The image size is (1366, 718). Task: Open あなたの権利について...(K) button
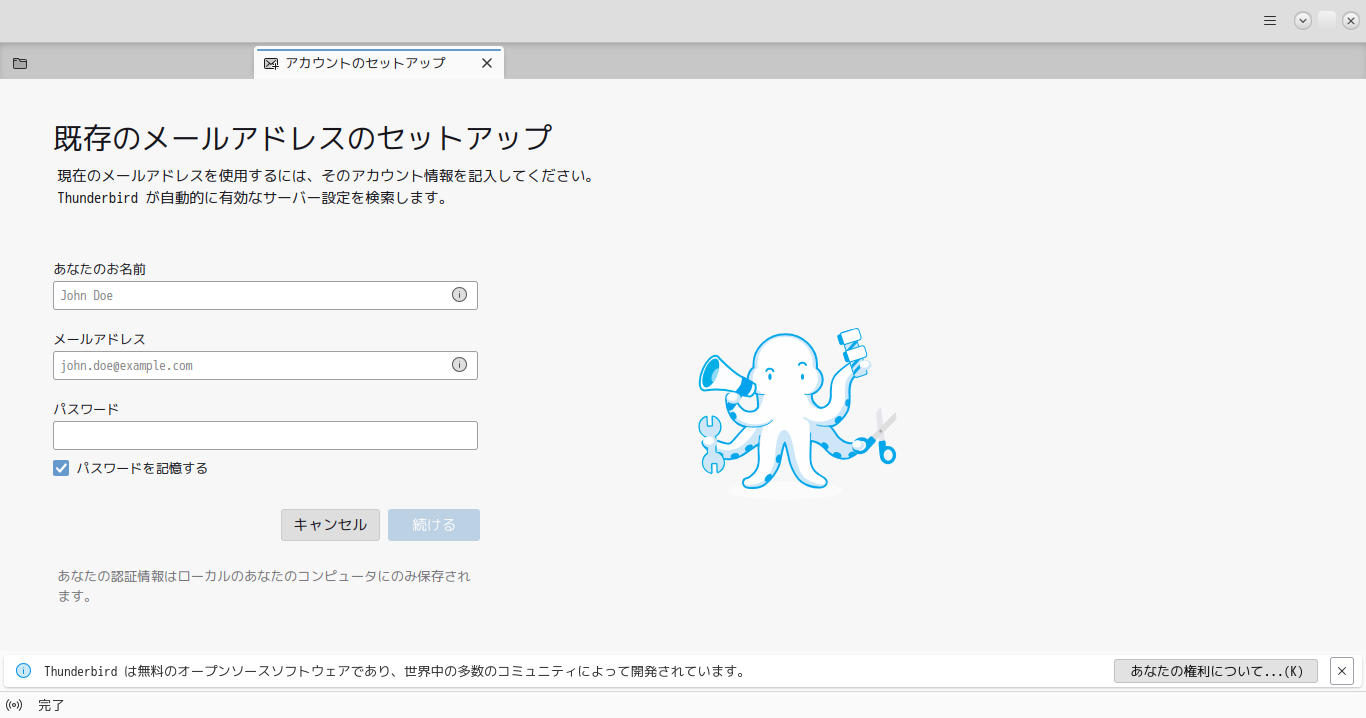(1216, 671)
